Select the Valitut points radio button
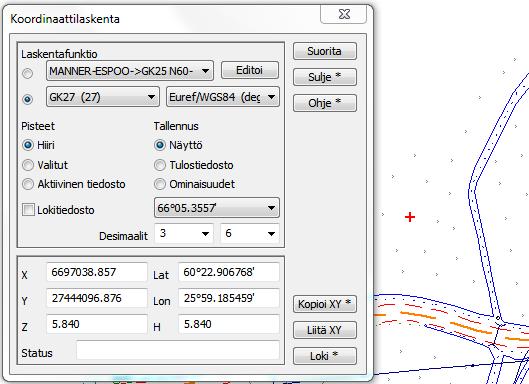This screenshot has width=529, height=384. 28,165
